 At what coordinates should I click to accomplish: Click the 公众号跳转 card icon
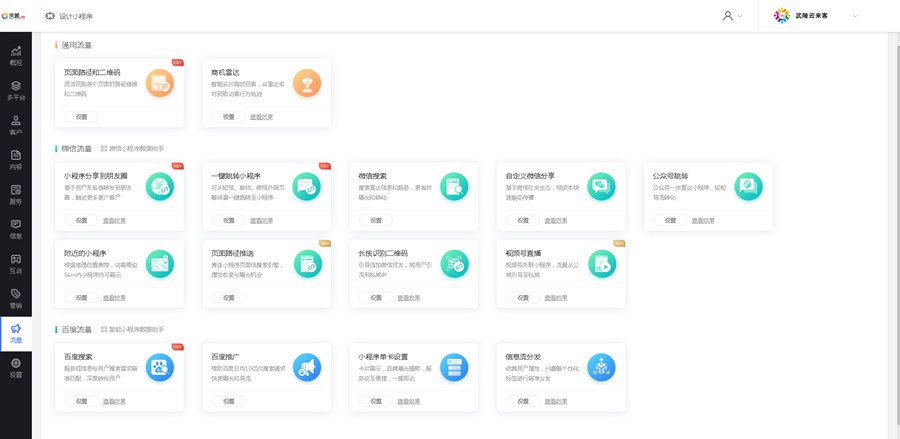tap(748, 186)
